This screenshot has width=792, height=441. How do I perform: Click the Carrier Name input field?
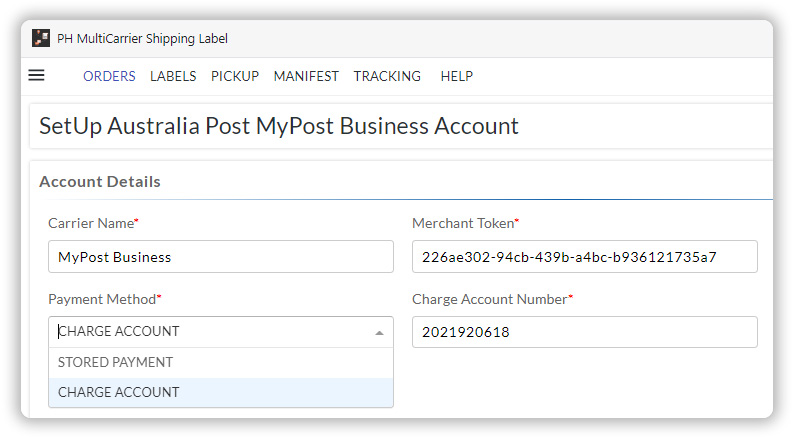point(221,257)
